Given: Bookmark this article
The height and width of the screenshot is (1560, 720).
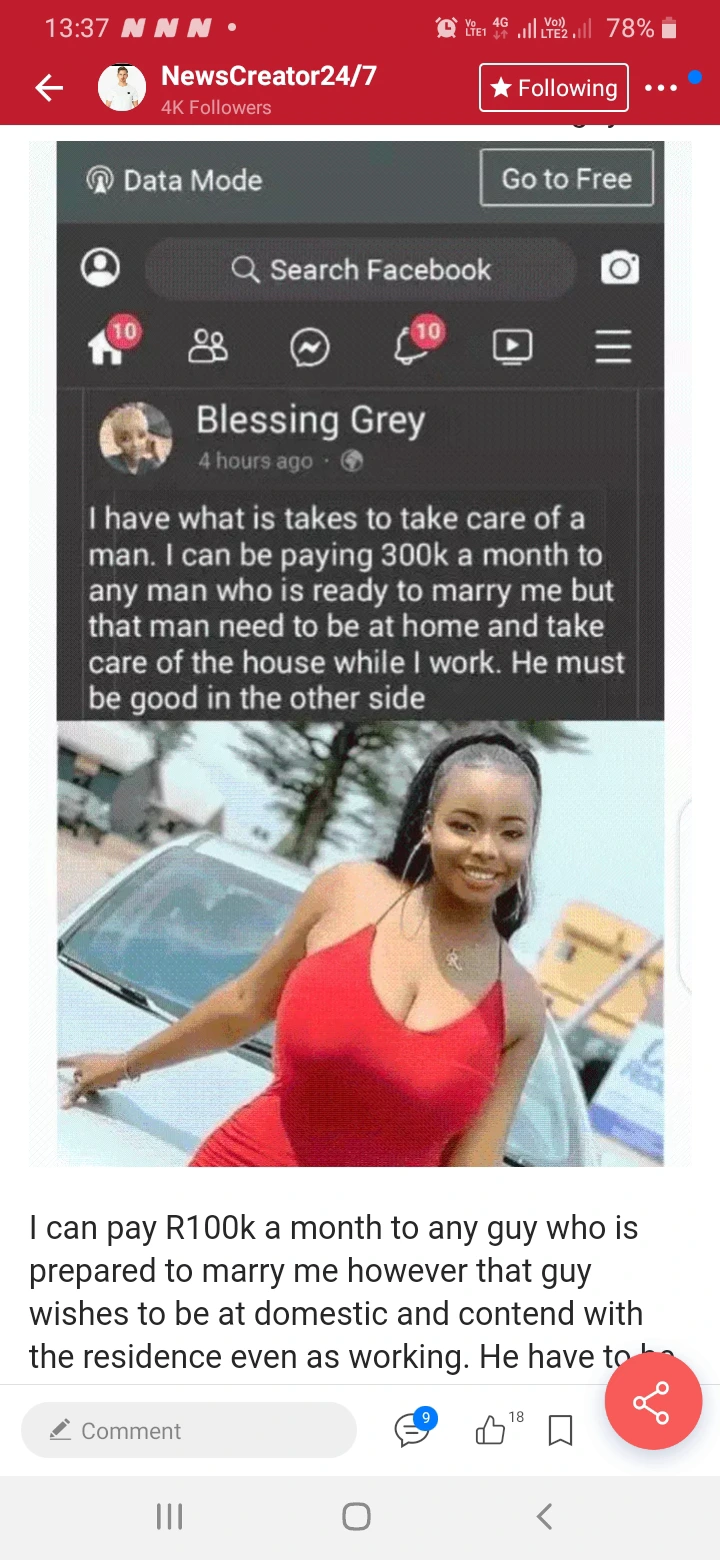Looking at the screenshot, I should point(561,1431).
